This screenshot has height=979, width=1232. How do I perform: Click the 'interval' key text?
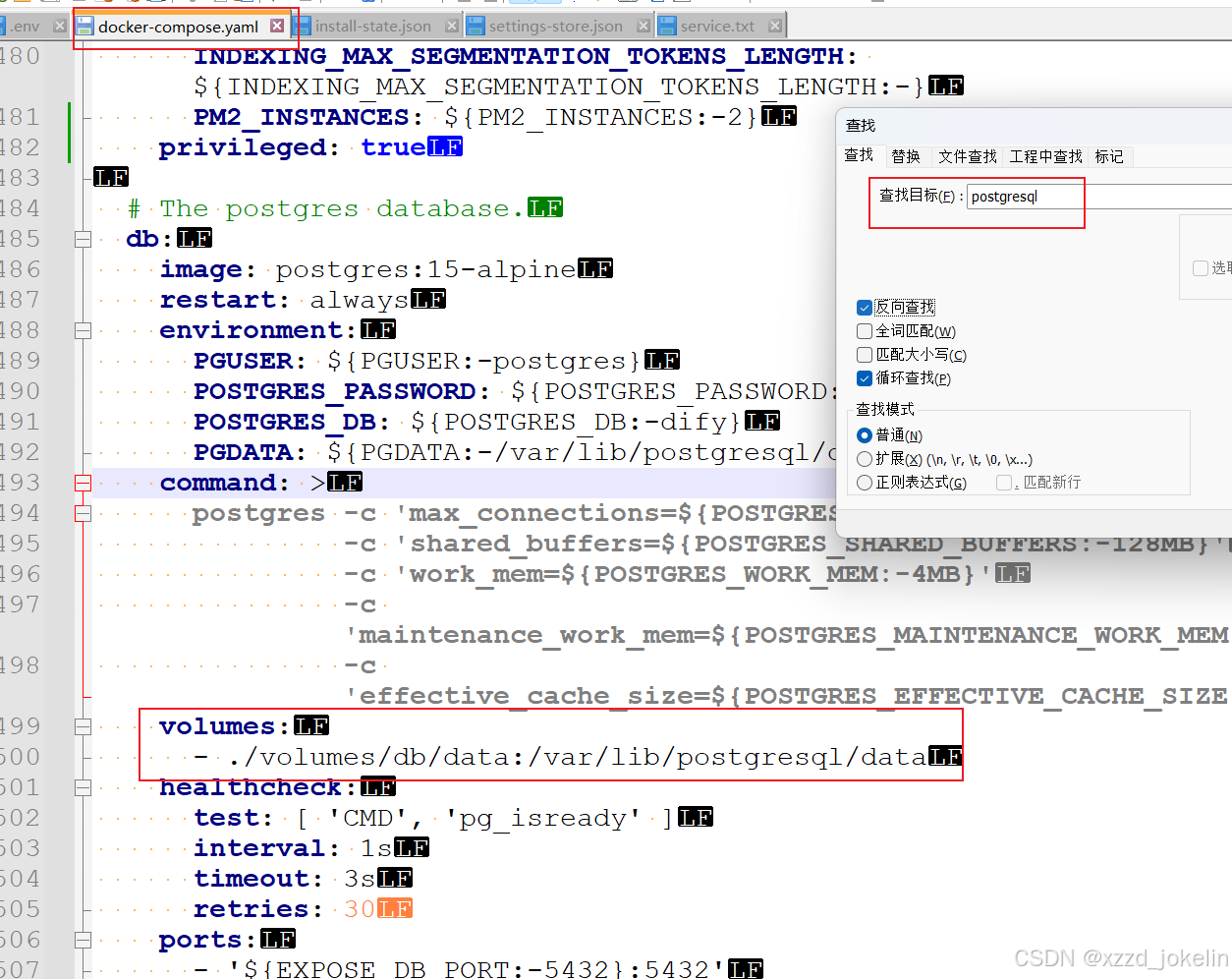[259, 848]
